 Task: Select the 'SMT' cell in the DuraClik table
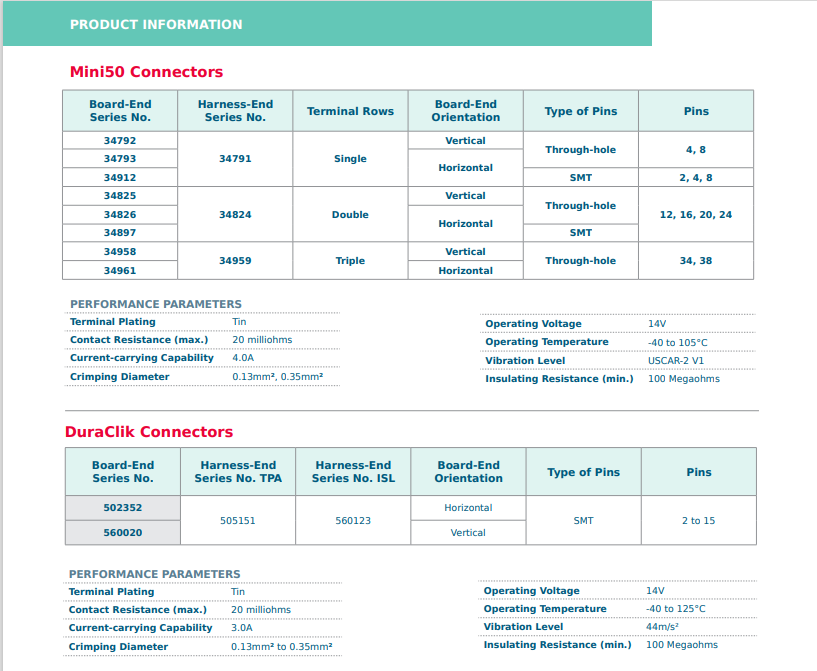point(583,520)
